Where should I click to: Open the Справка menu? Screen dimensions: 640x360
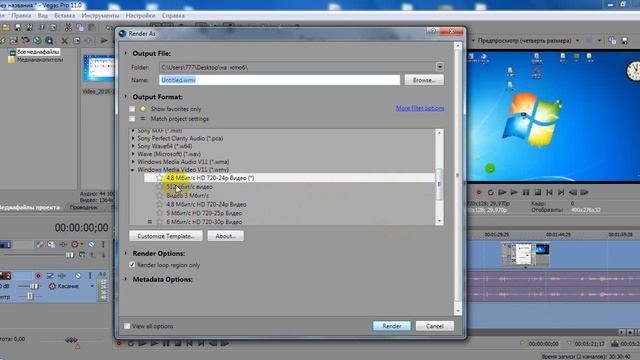(x=173, y=16)
